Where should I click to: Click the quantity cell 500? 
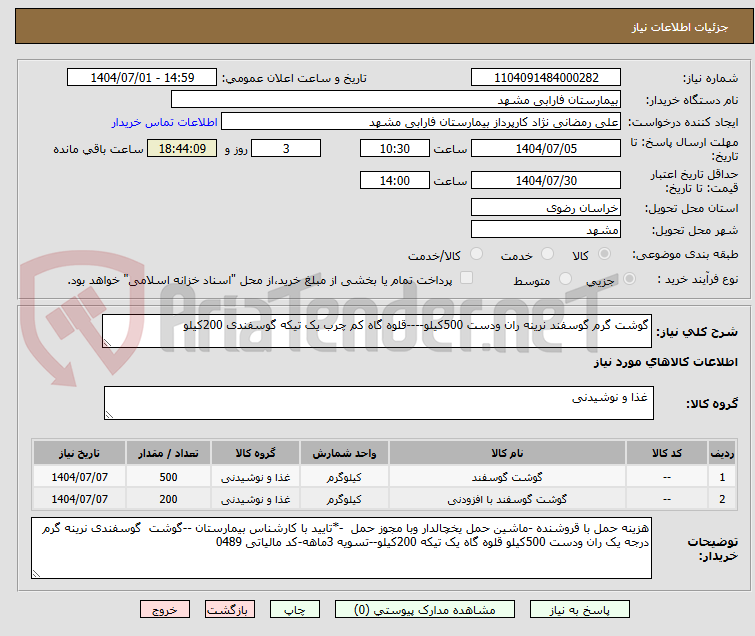(x=168, y=477)
